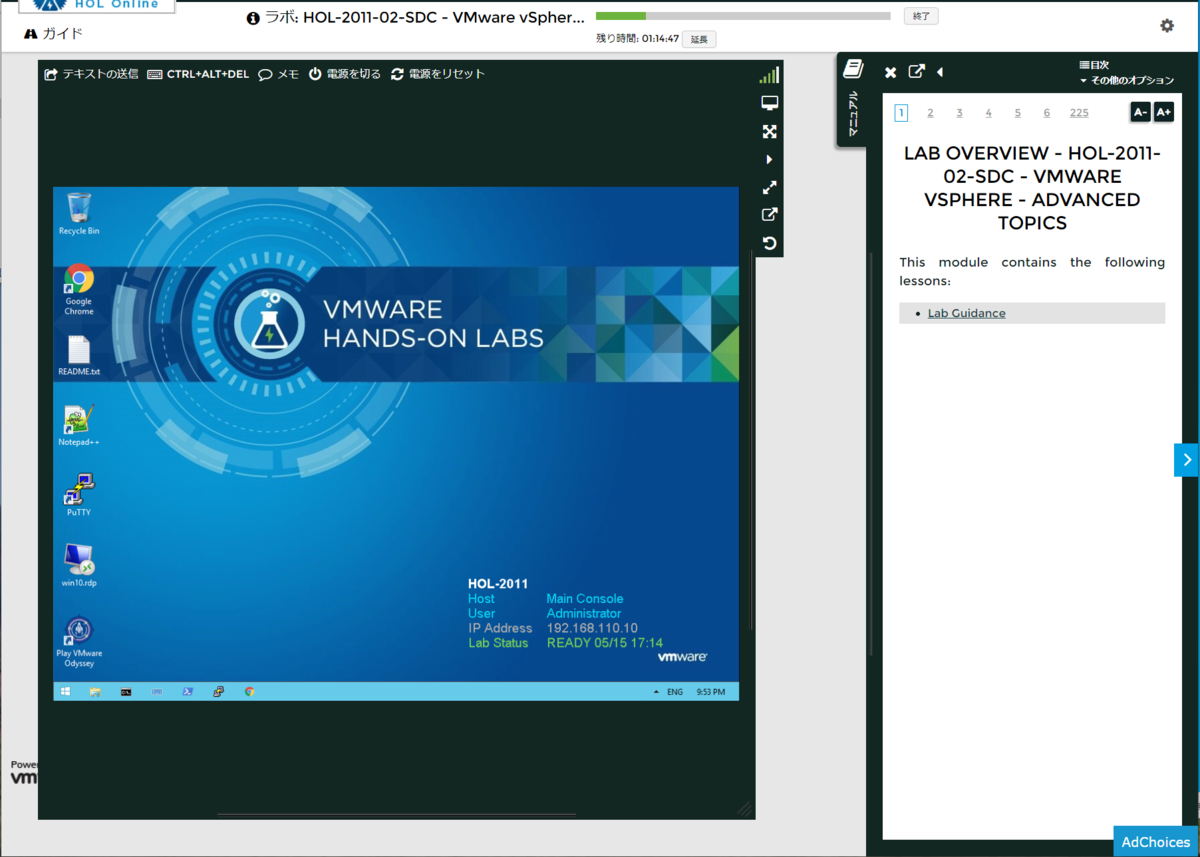
Task: Open the ガイド guide menu
Action: pyautogui.click(x=53, y=33)
